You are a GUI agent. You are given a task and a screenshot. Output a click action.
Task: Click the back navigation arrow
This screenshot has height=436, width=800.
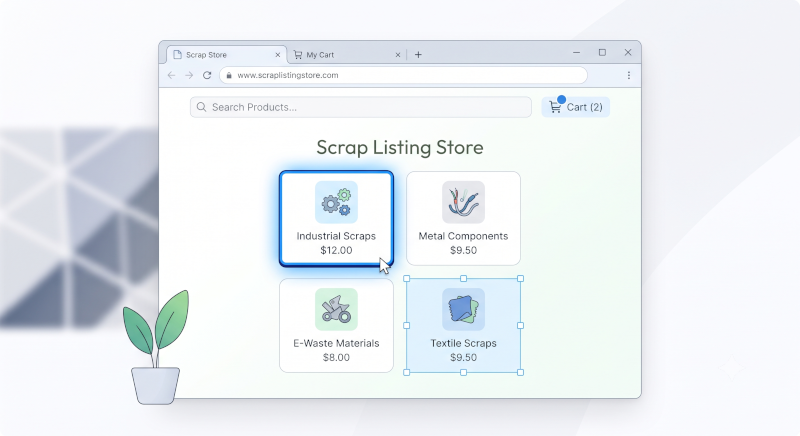(171, 75)
